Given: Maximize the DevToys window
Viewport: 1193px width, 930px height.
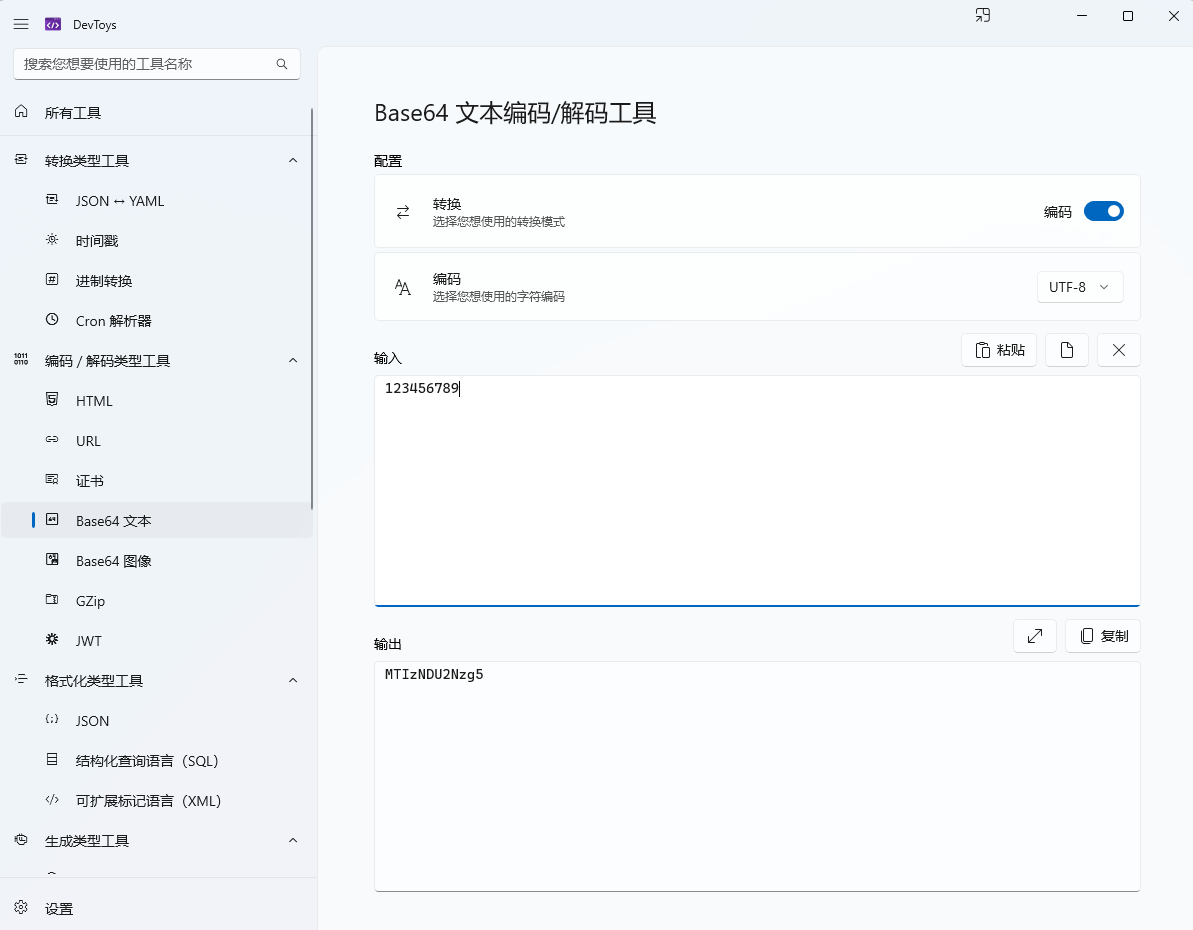Looking at the screenshot, I should [1128, 16].
